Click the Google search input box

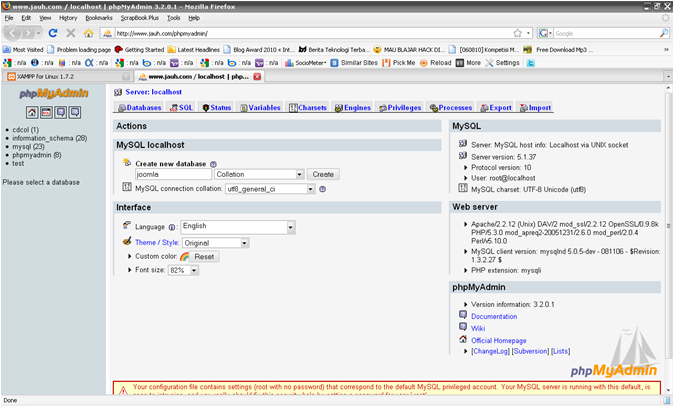pos(606,33)
